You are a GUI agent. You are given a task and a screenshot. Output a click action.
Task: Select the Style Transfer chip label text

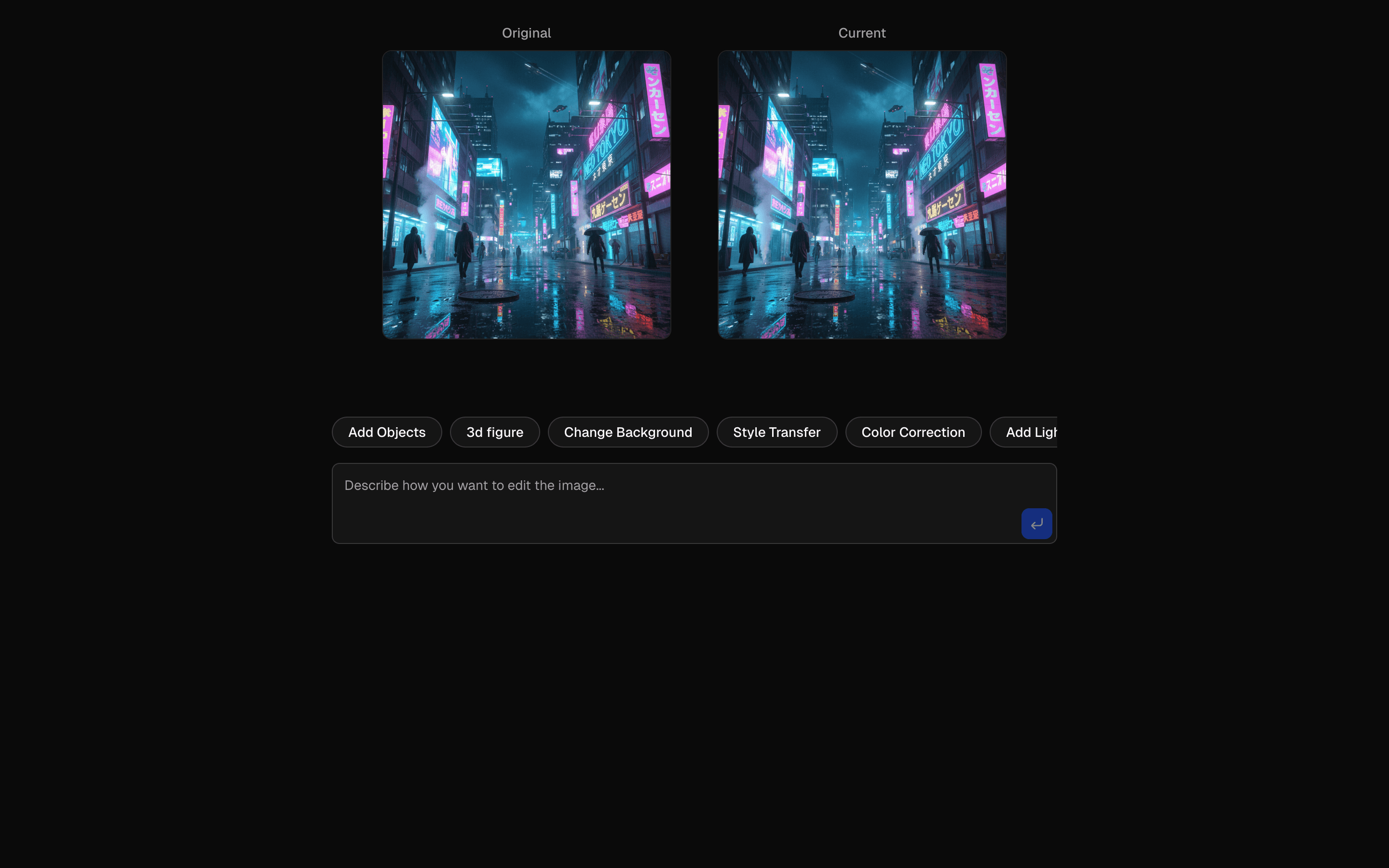click(x=776, y=432)
